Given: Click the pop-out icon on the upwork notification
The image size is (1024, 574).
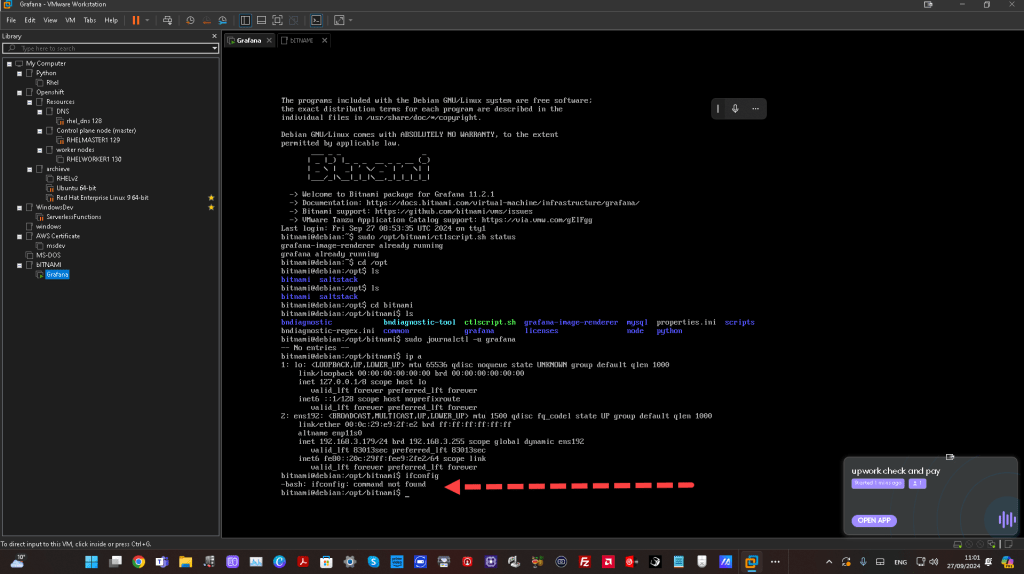Looking at the screenshot, I should [x=950, y=457].
